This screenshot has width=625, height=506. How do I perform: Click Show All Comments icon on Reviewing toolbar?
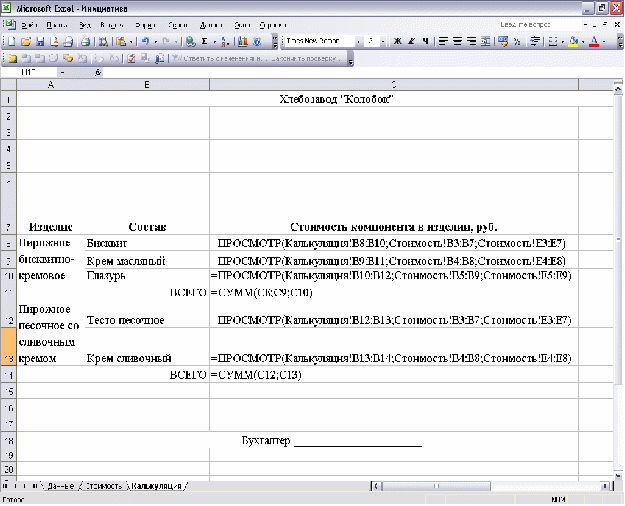click(x=68, y=59)
